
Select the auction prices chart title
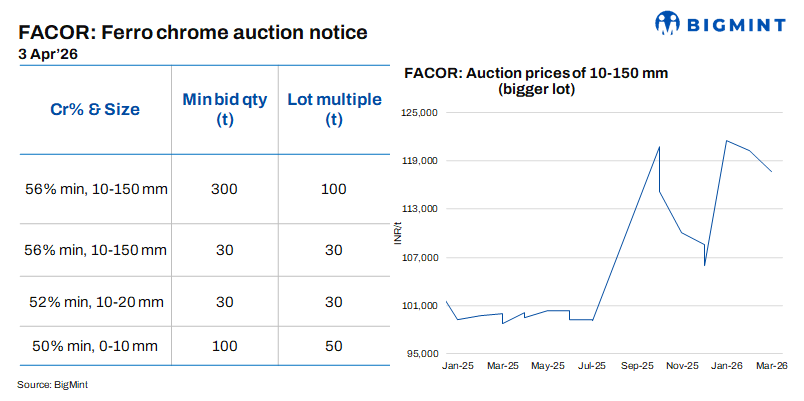point(535,81)
